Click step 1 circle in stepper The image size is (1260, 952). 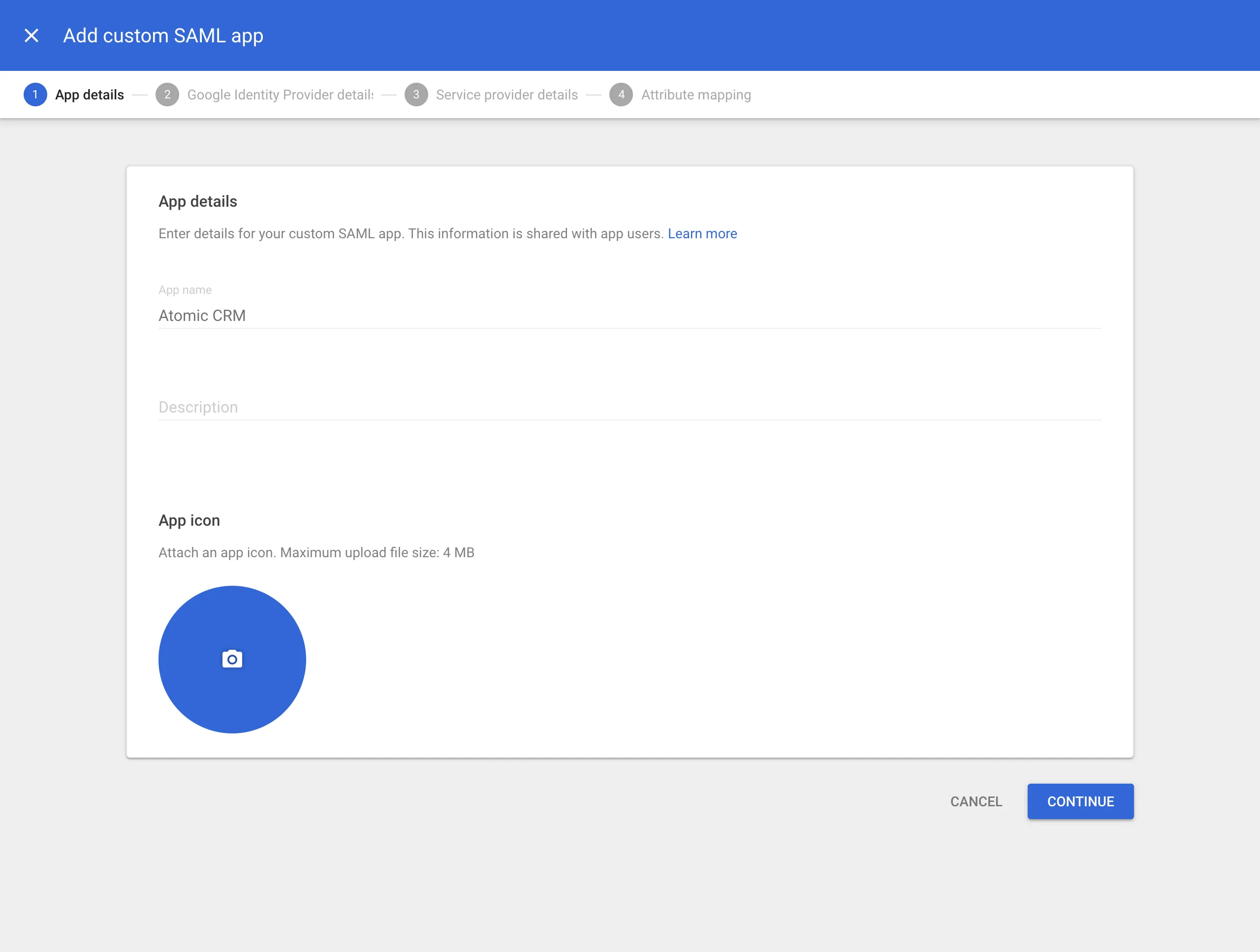click(x=35, y=95)
